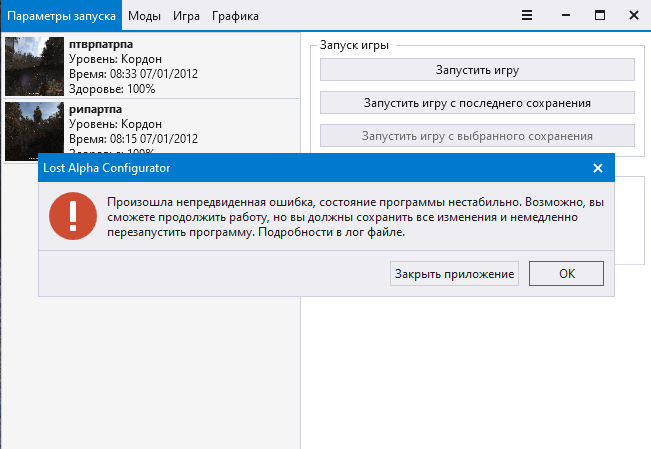Click the Время: 08:15 07/01/2012 line
Screen dimensions: 651x449
pyautogui.click(x=133, y=139)
